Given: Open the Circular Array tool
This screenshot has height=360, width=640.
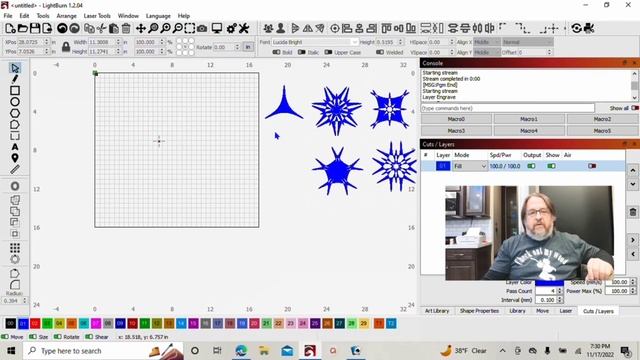Looking at the screenshot, I should [x=15, y=259].
